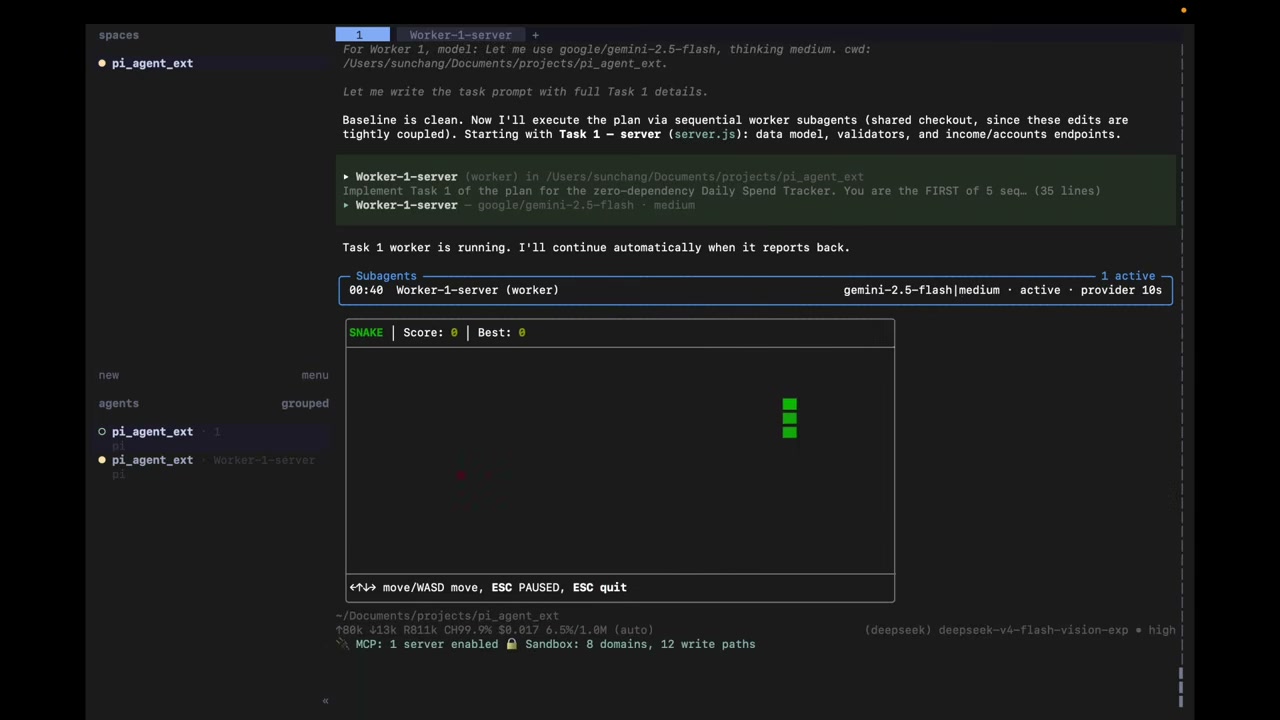Click the green snake body in the game
Image resolution: width=1280 pixels, height=720 pixels.
tap(790, 418)
